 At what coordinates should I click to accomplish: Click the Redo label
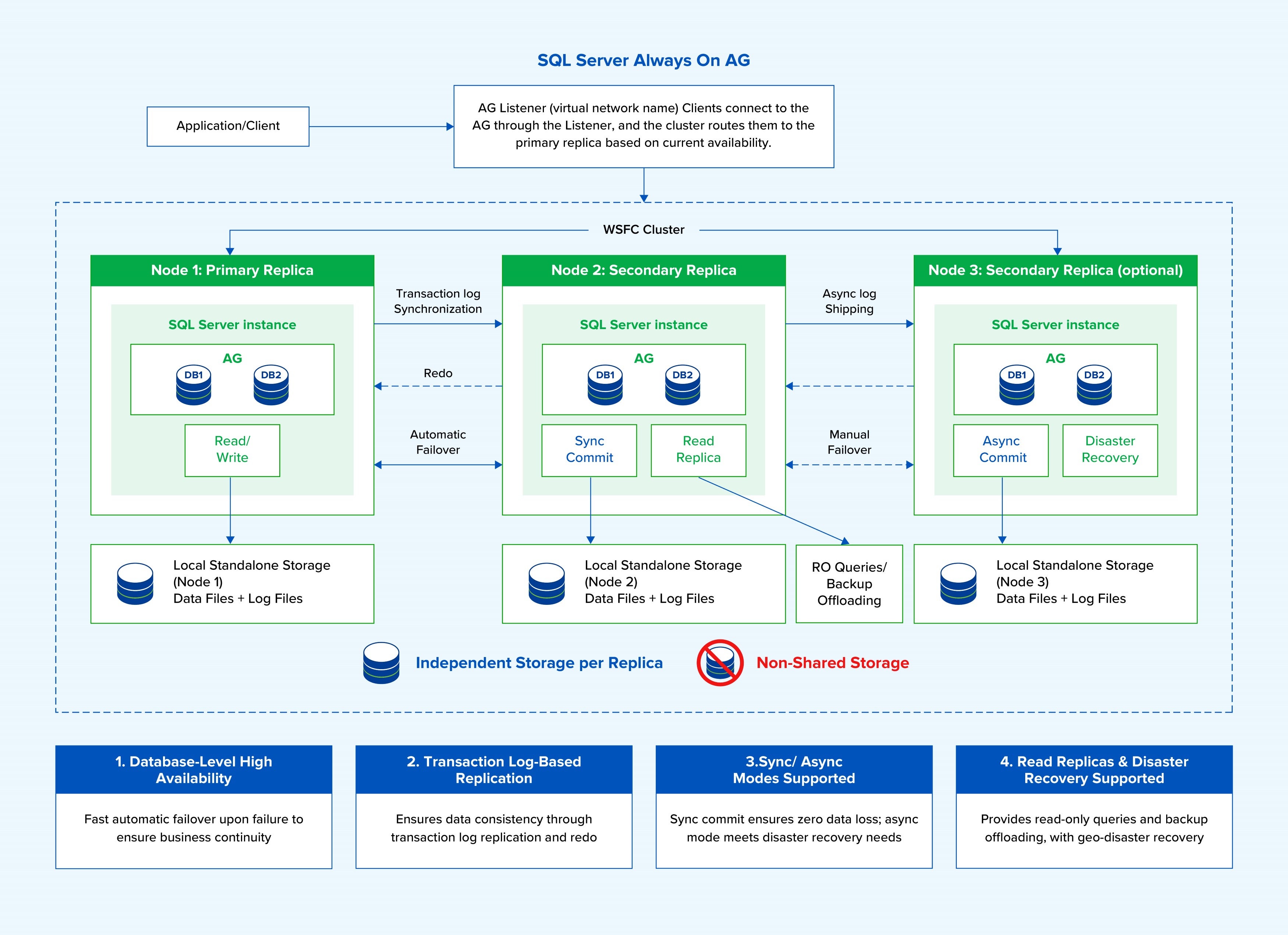click(x=438, y=373)
